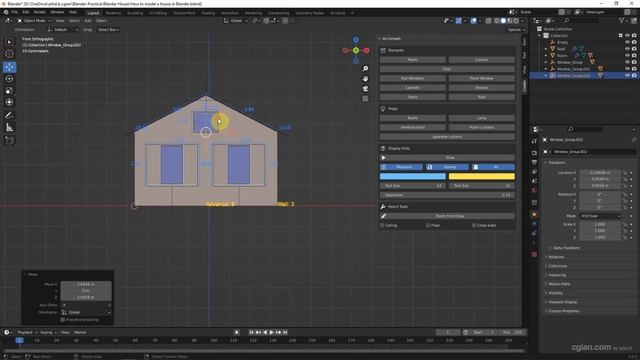Open the rotation Mode XYZ Euler dropdown
This screenshot has width=640, height=360.
[x=600, y=216]
